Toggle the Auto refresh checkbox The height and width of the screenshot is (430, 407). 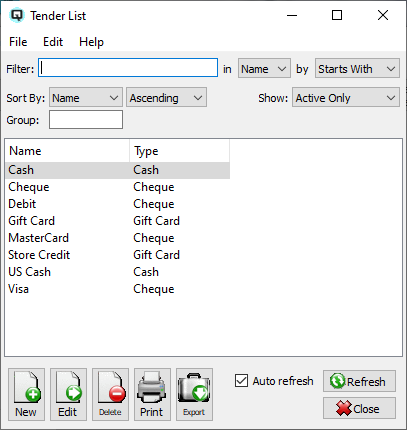pos(241,381)
